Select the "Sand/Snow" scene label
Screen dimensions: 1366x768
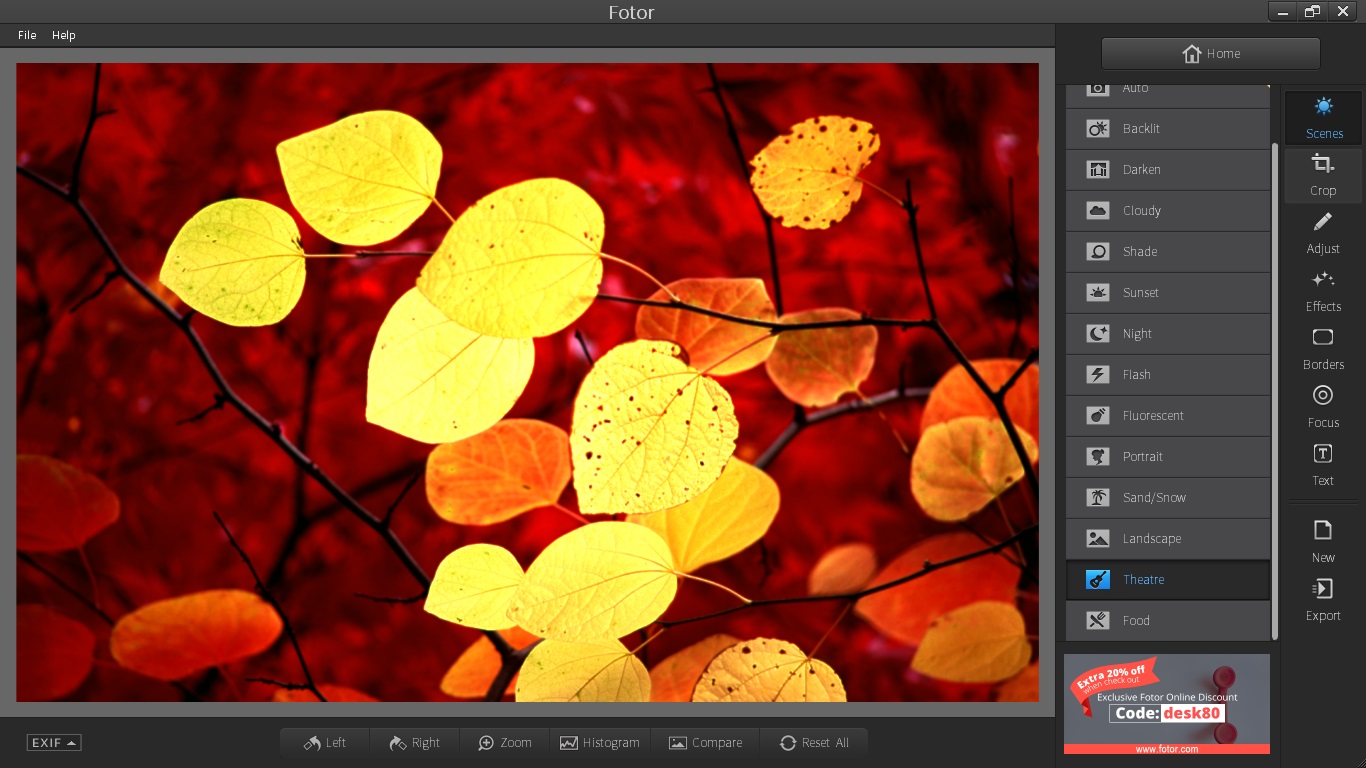(1154, 498)
